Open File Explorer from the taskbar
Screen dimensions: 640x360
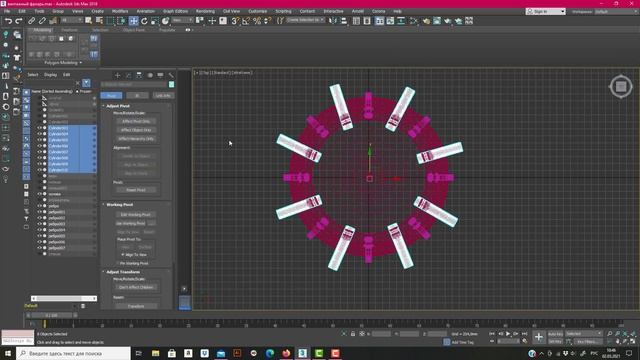point(156,353)
